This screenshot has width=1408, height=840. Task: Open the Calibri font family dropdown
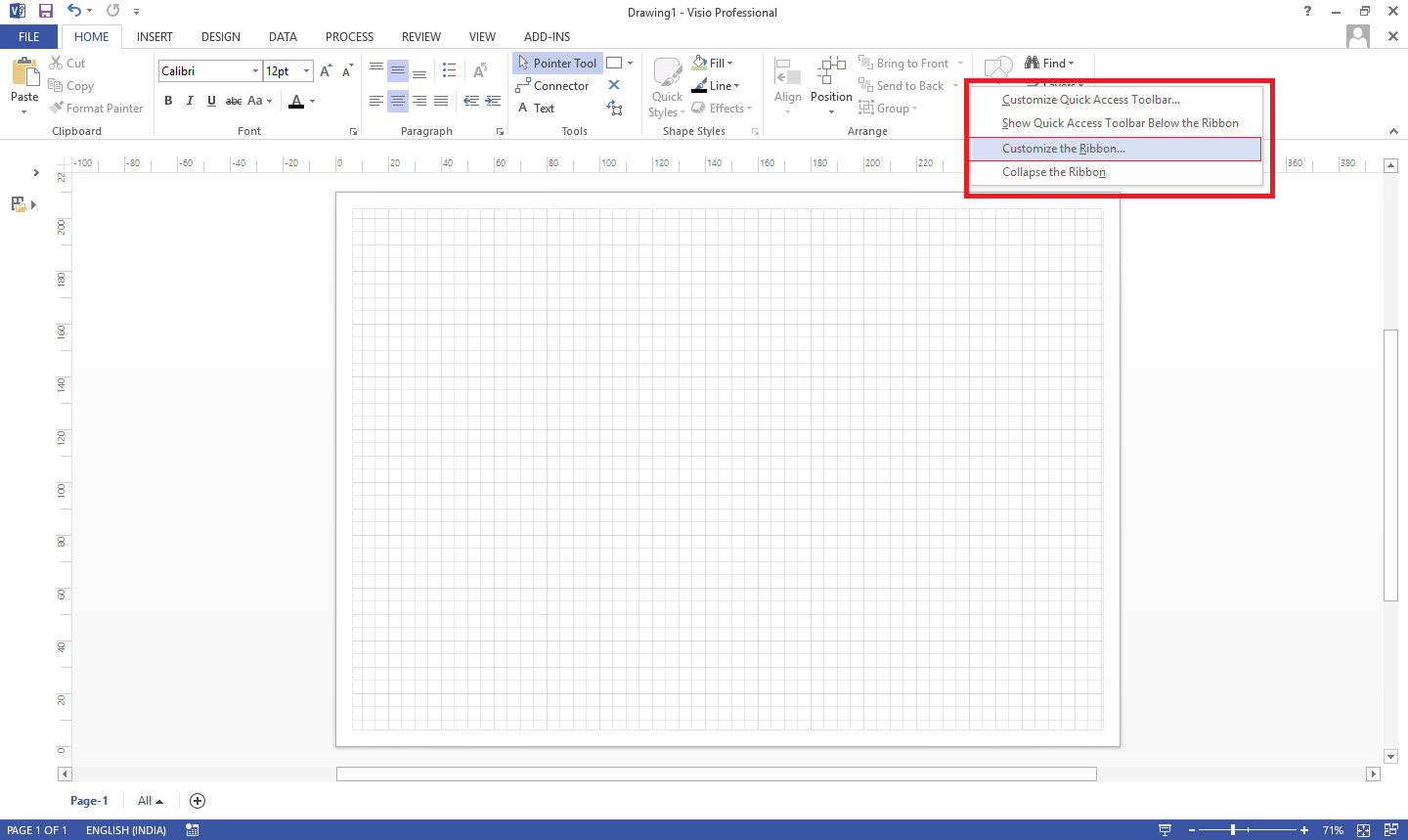[253, 70]
